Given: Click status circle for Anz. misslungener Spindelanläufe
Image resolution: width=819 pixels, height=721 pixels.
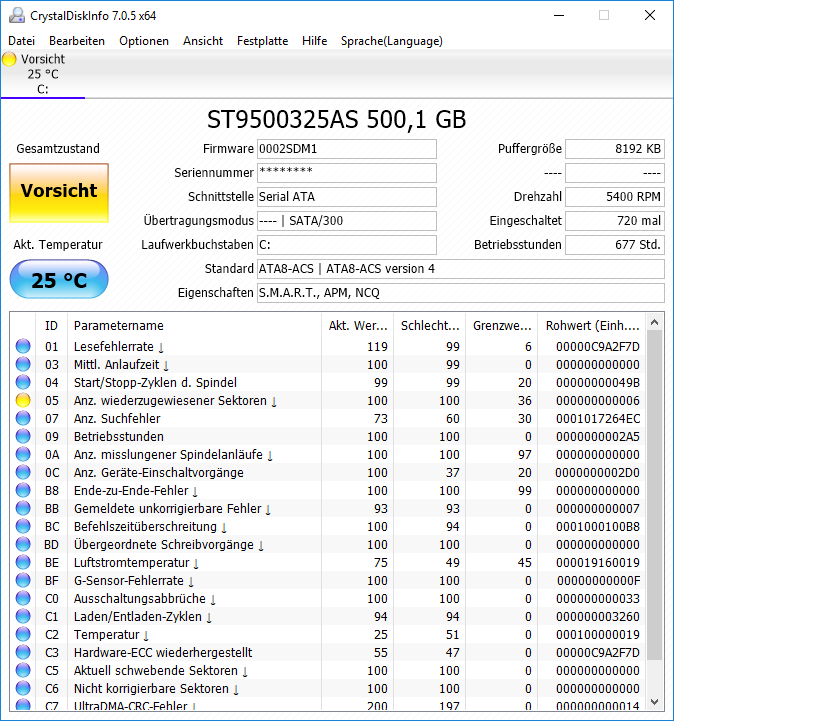Looking at the screenshot, I should 23,454.
